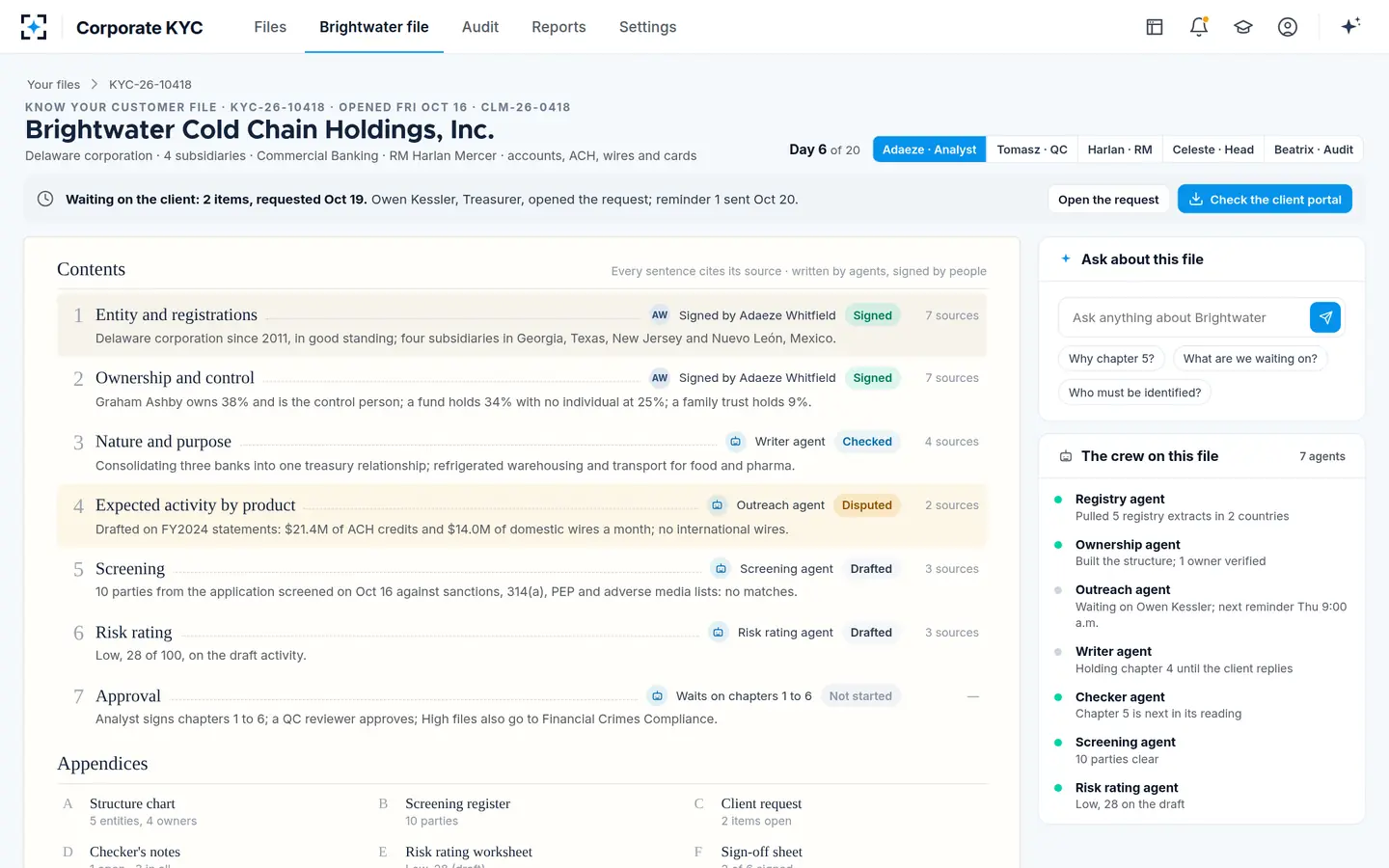Click the agent icon beside Waits on chapters
Screen dimensions: 1389x868
[x=657, y=696]
